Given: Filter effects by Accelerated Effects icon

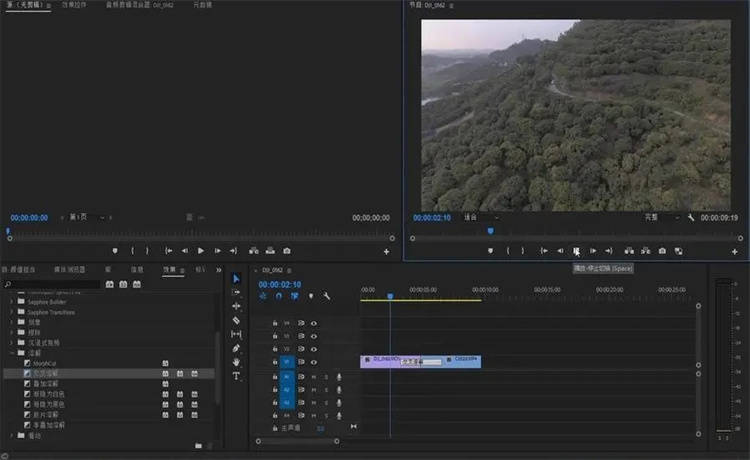Looking at the screenshot, I should [110, 284].
